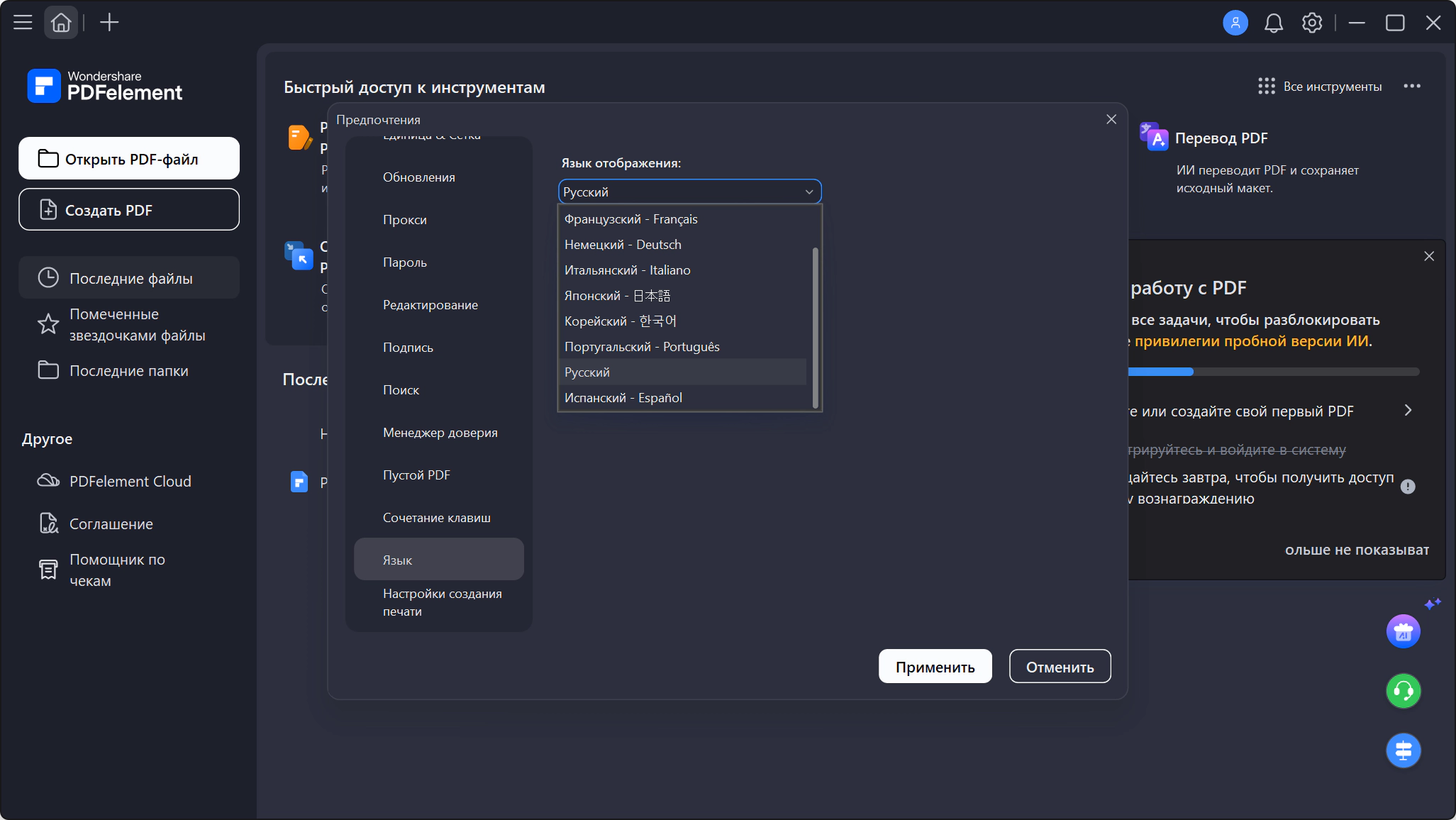This screenshot has width=1456, height=820.
Task: Click Создать PDF button
Action: tap(129, 209)
